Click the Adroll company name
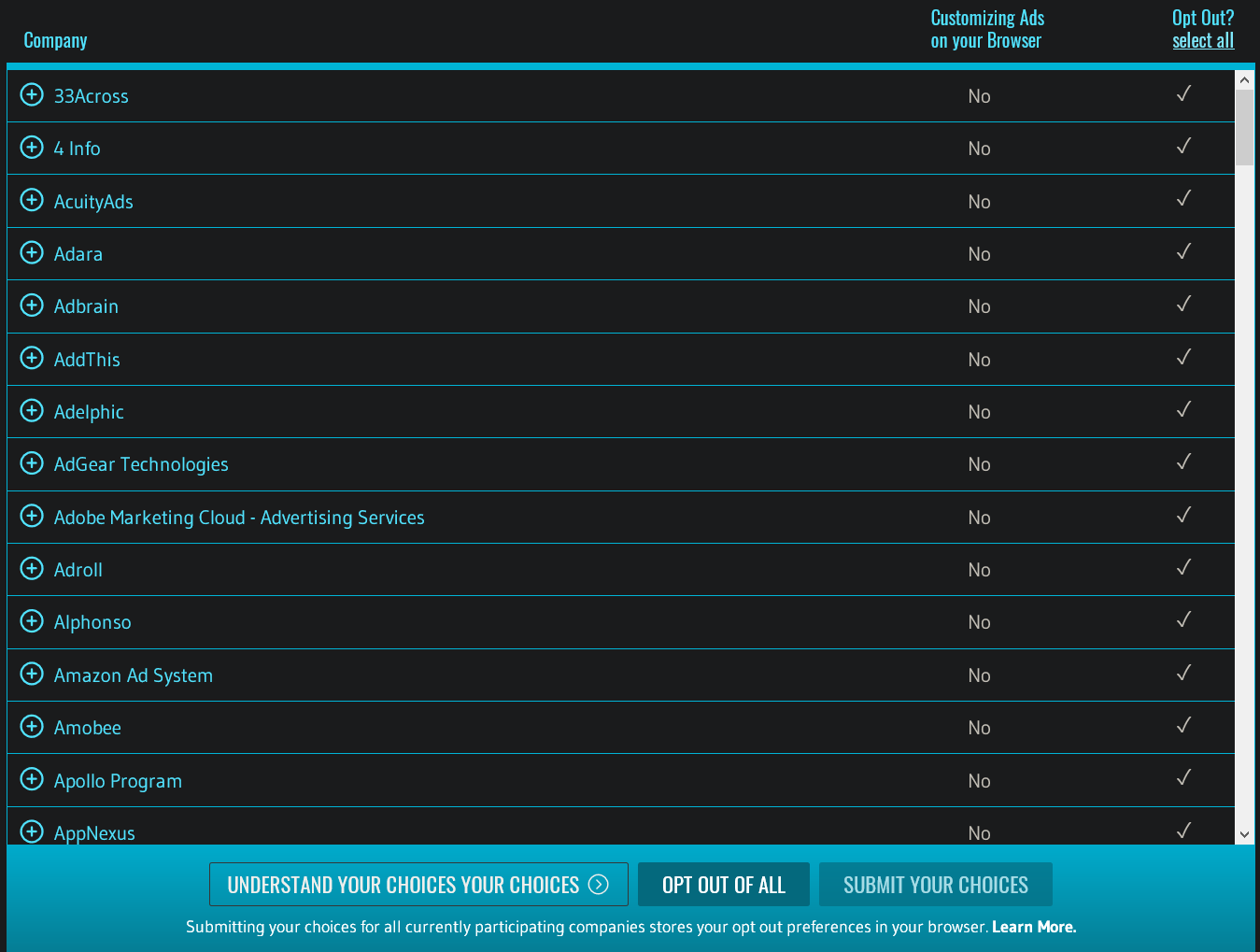 (78, 570)
